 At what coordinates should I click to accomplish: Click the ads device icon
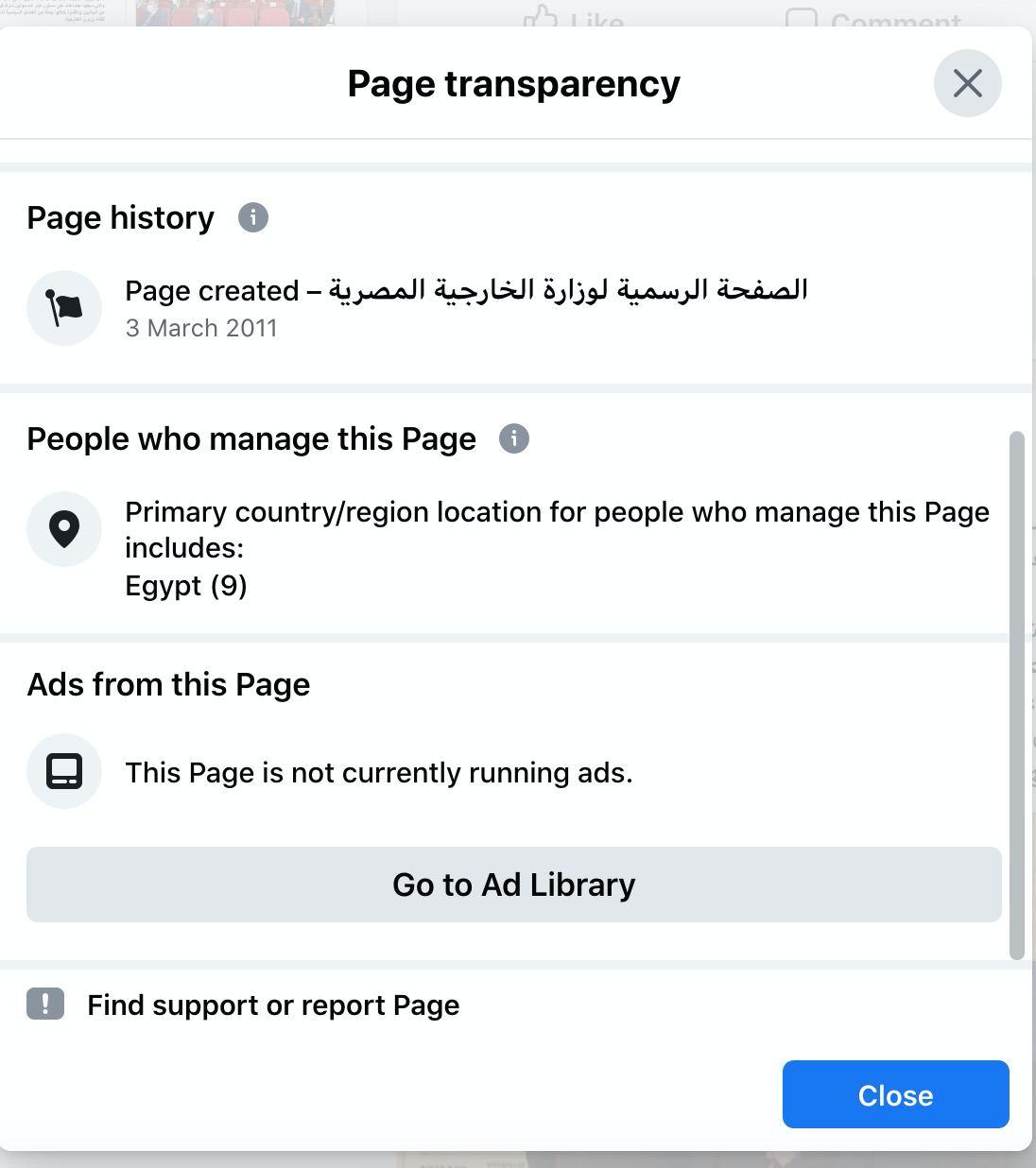click(64, 771)
